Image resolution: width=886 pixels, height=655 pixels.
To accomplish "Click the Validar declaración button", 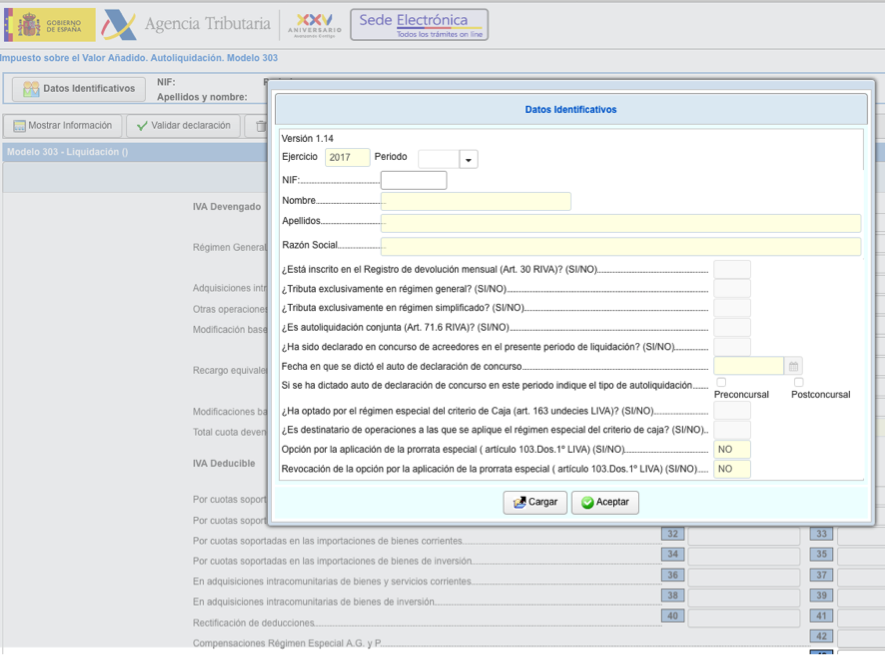I will [x=184, y=125].
